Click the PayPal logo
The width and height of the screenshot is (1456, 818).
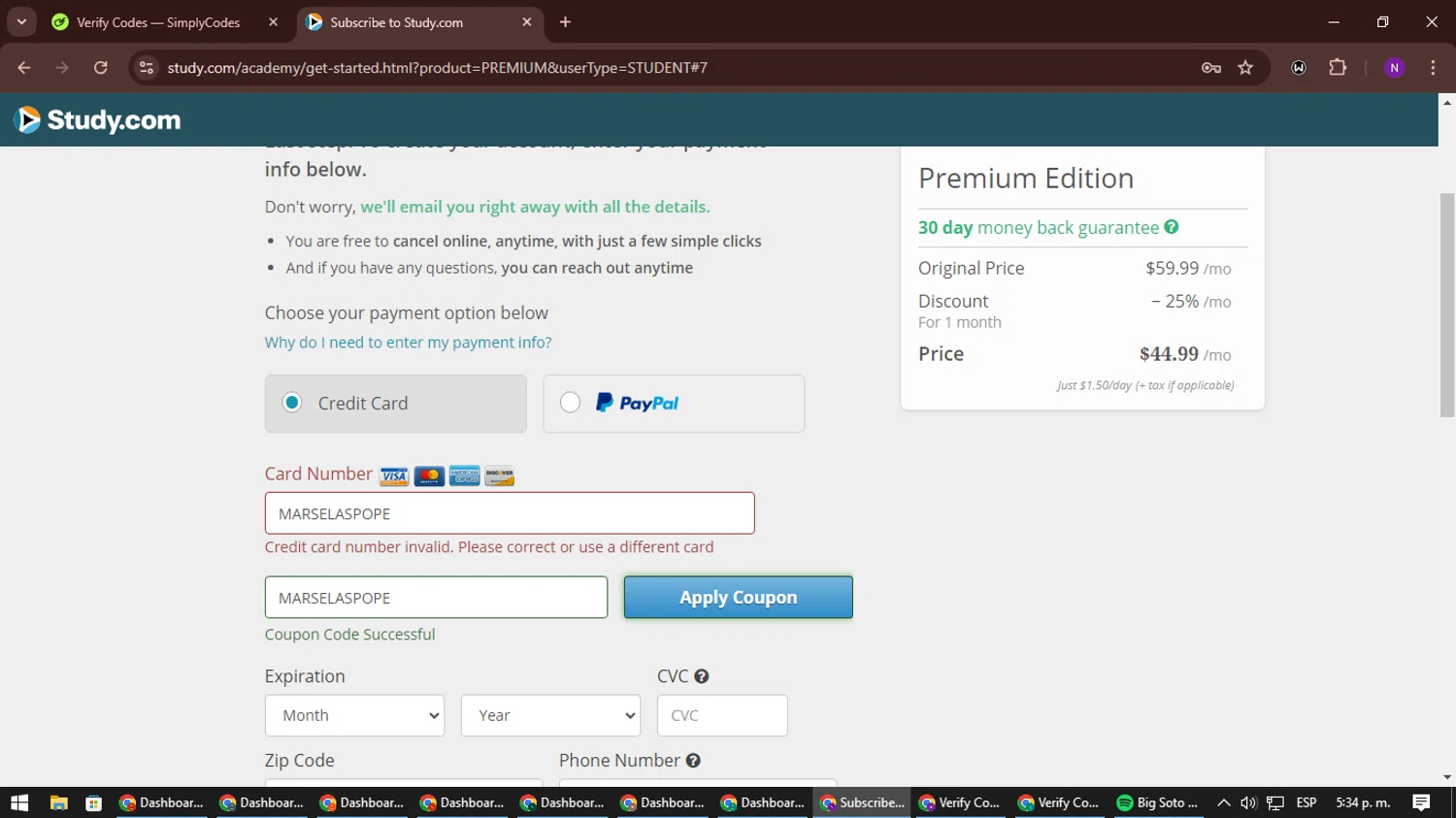pos(637,403)
